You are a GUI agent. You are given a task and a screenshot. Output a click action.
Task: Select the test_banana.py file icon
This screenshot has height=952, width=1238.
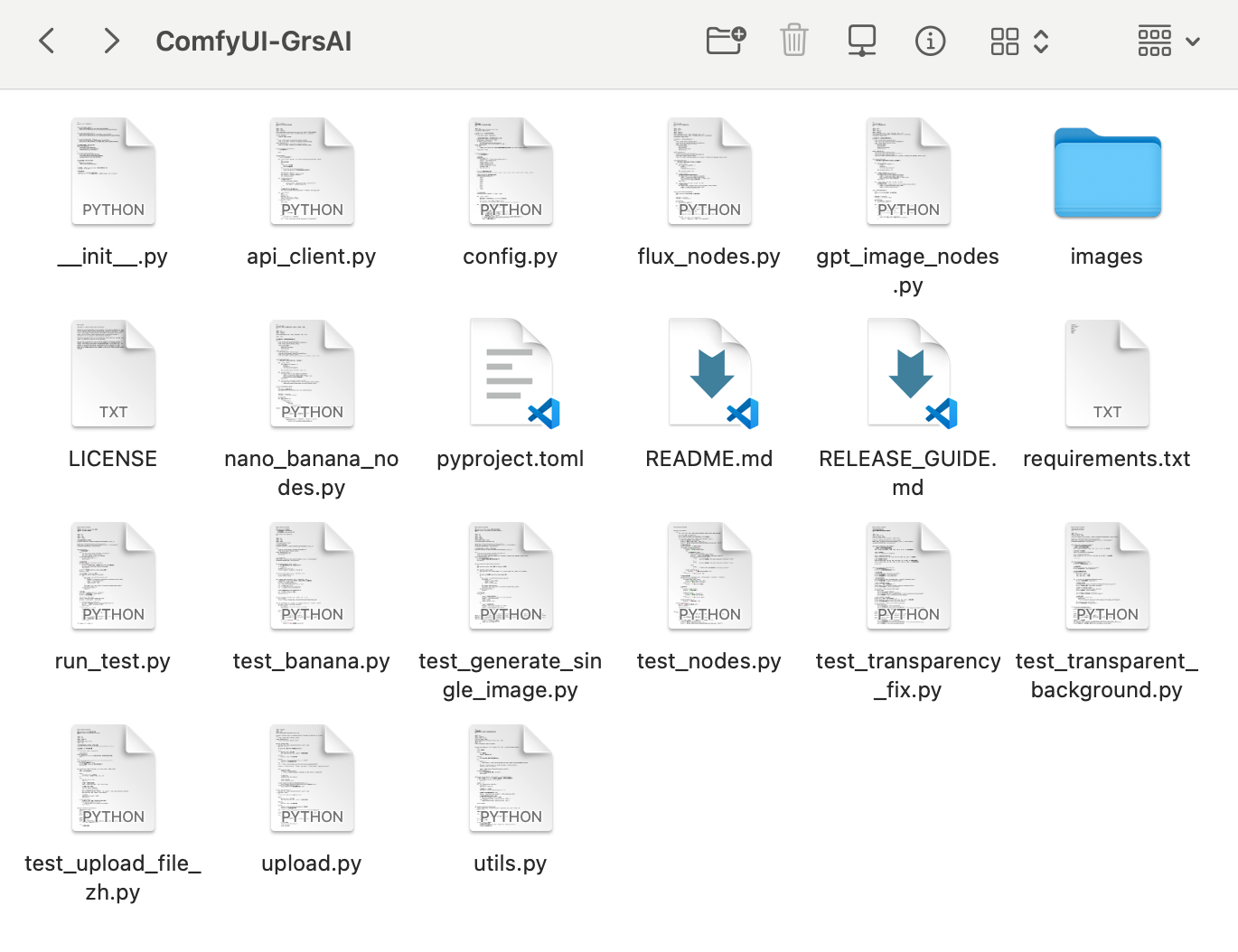click(x=312, y=576)
